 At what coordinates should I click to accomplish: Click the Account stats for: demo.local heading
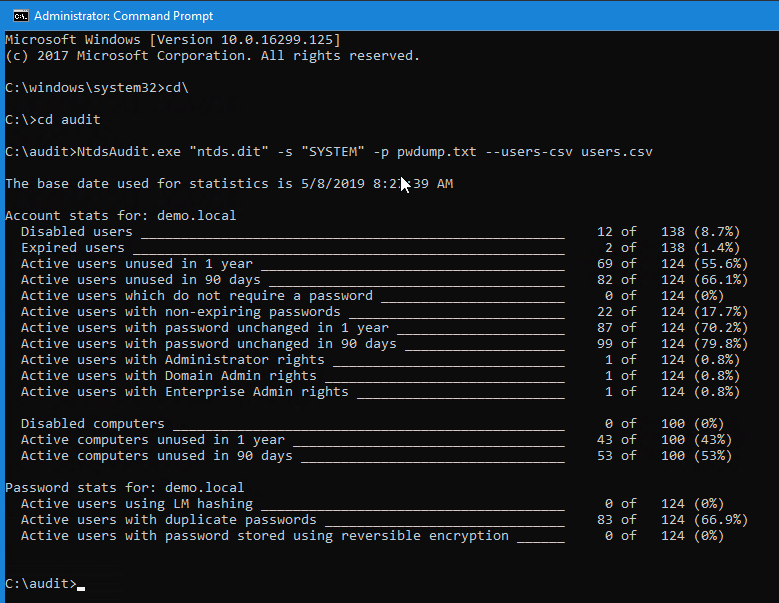pyautogui.click(x=121, y=216)
